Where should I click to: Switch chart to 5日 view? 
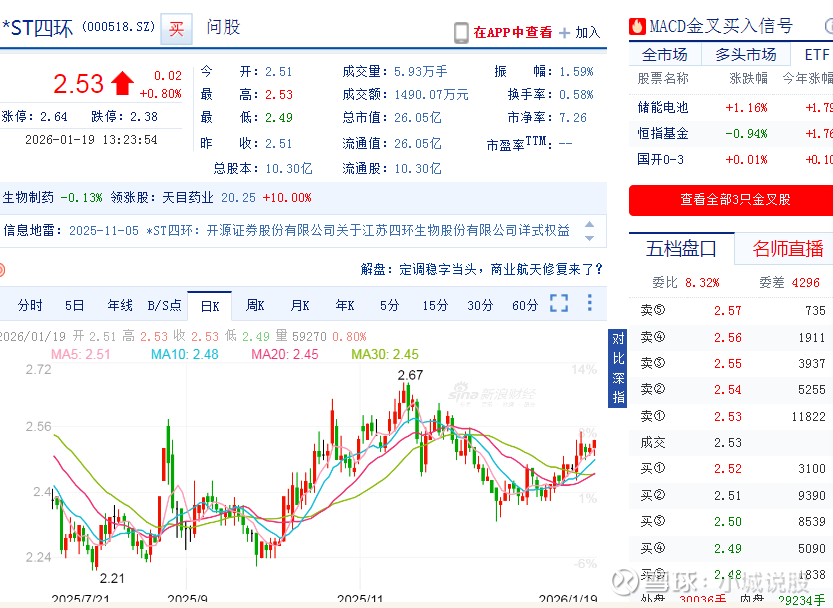(75, 305)
